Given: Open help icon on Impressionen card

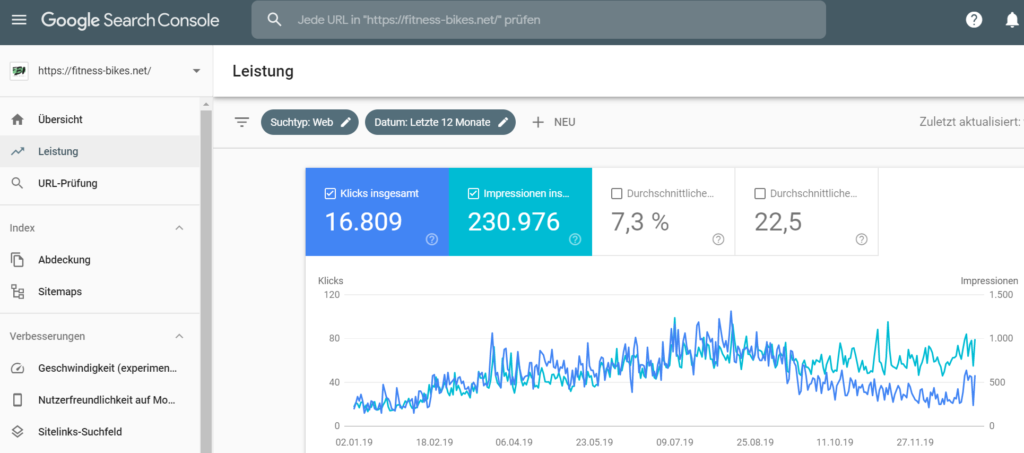Looking at the screenshot, I should click(x=575, y=240).
